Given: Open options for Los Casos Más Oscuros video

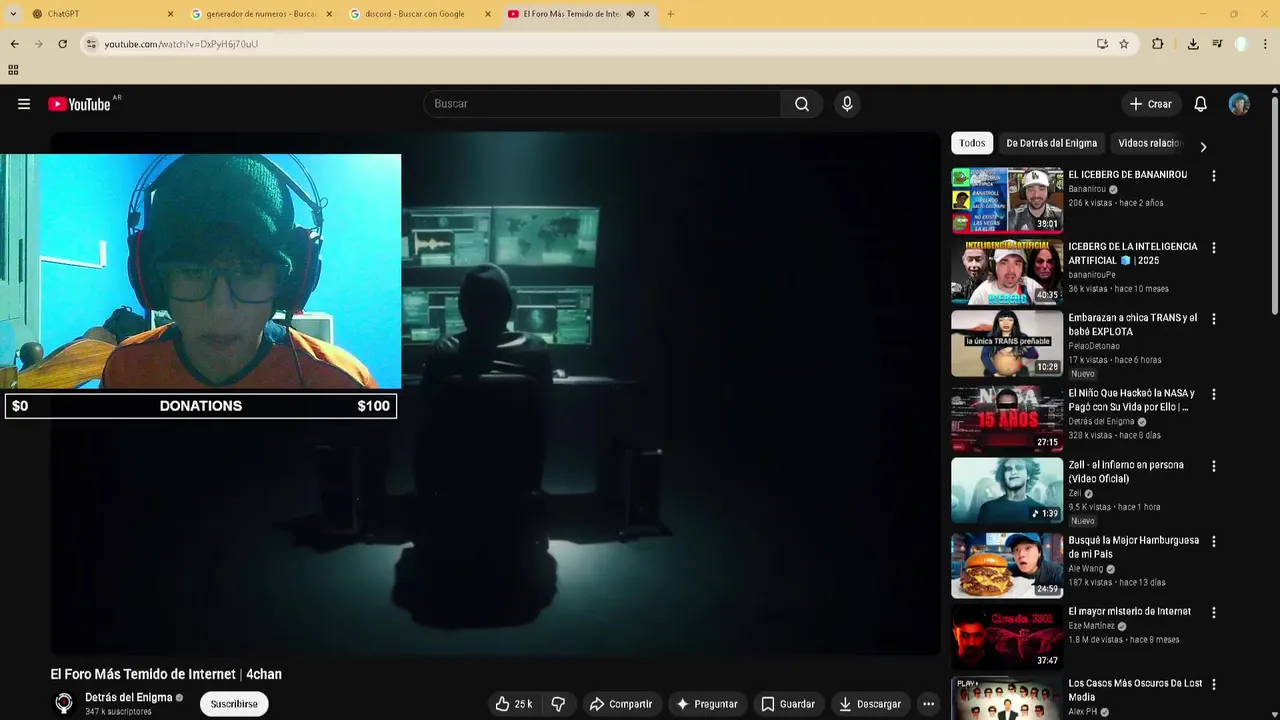Looking at the screenshot, I should point(1214,685).
